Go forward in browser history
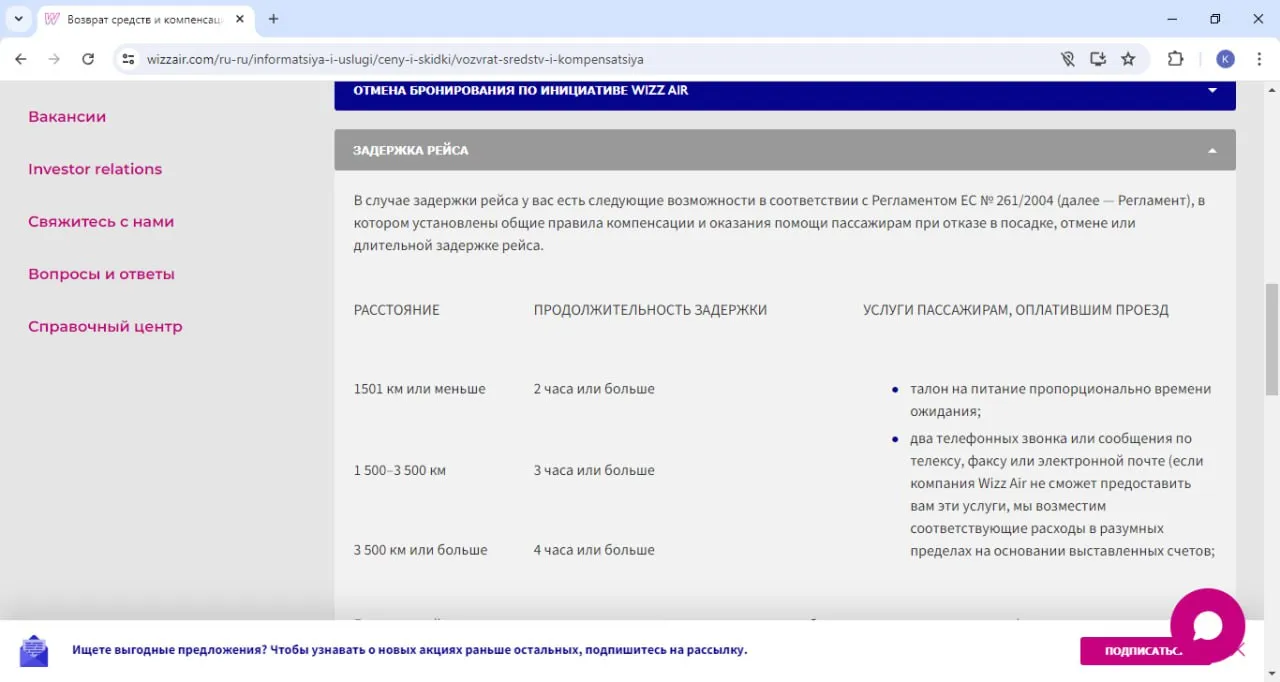This screenshot has height=682, width=1280. 54,59
